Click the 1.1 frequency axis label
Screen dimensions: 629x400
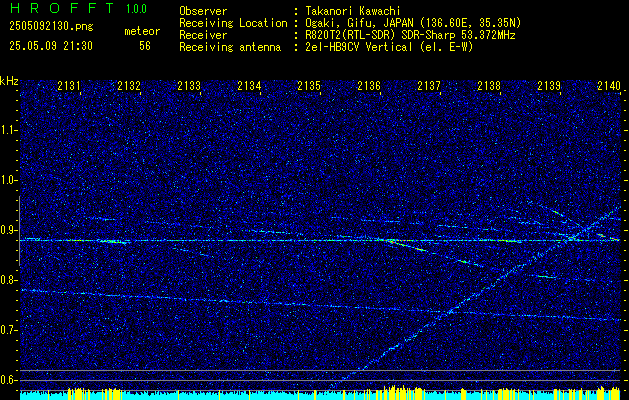point(9,131)
